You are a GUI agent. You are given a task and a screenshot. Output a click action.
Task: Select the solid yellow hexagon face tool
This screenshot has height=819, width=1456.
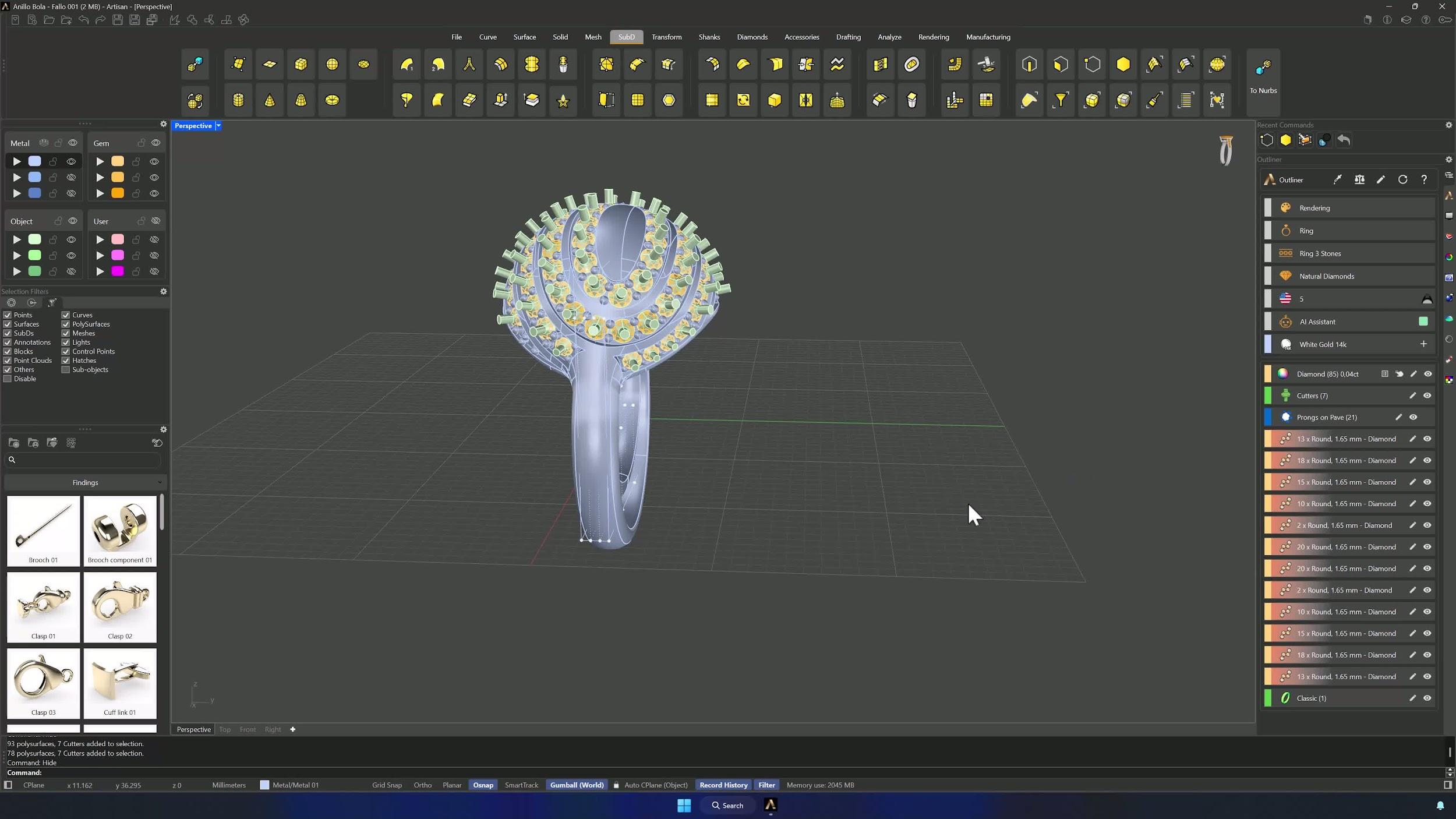[x=1123, y=64]
